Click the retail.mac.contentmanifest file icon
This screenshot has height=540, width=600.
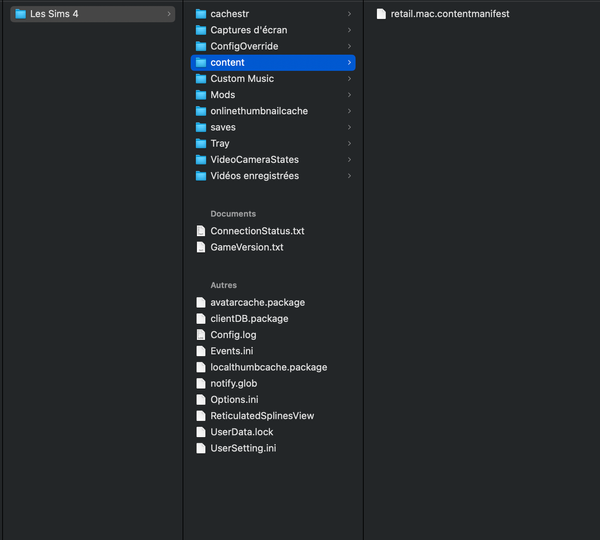[x=381, y=14]
